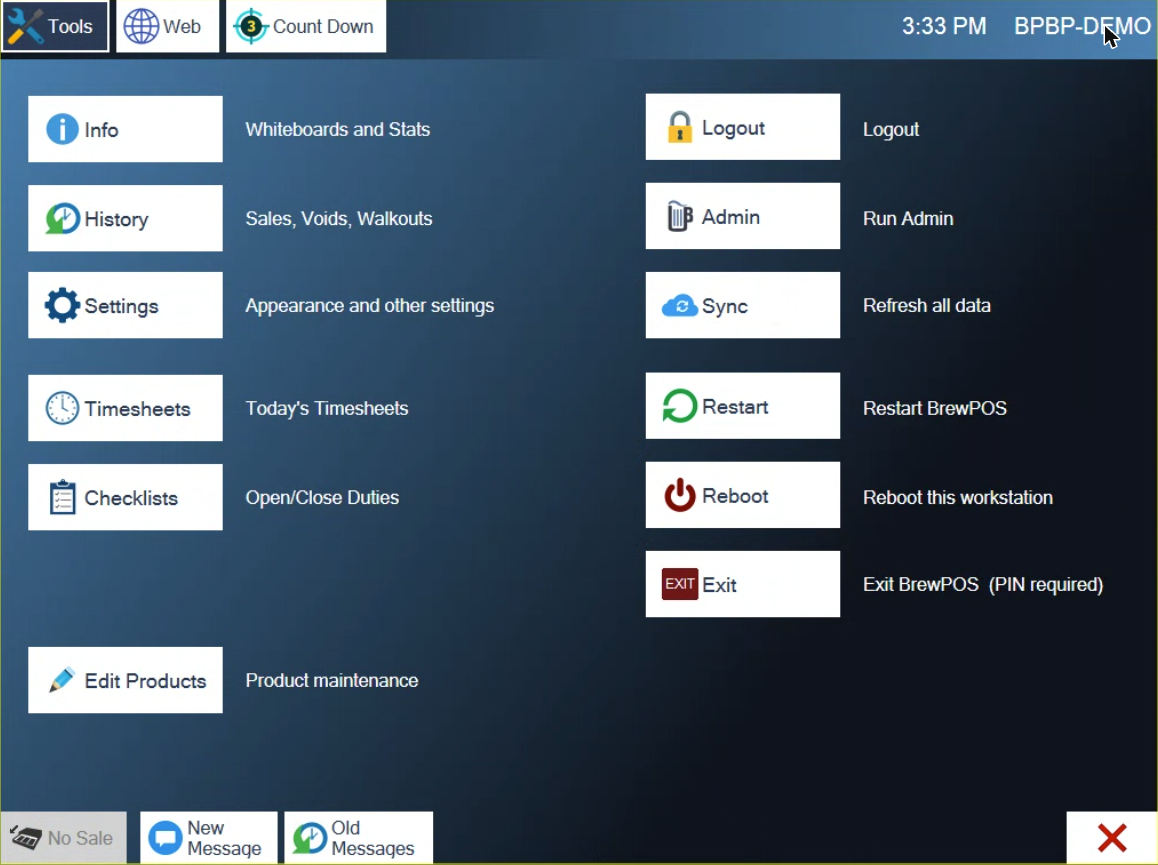
Task: Click the 'Today's Timesheets' text
Action: click(326, 408)
